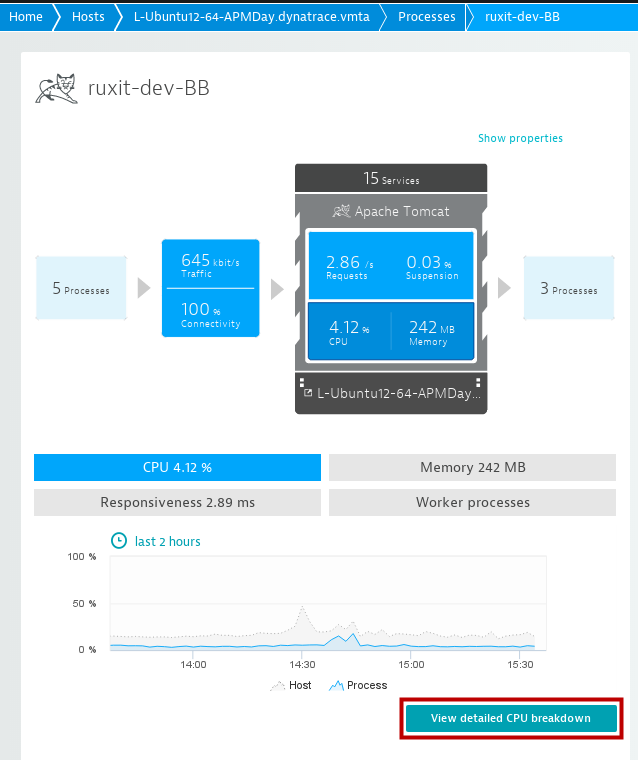Click the ruxit-dev-BB page title

148,88
